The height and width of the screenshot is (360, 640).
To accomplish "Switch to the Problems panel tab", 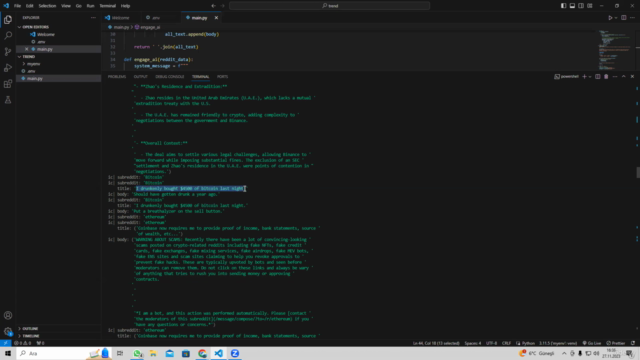I will (117, 77).
